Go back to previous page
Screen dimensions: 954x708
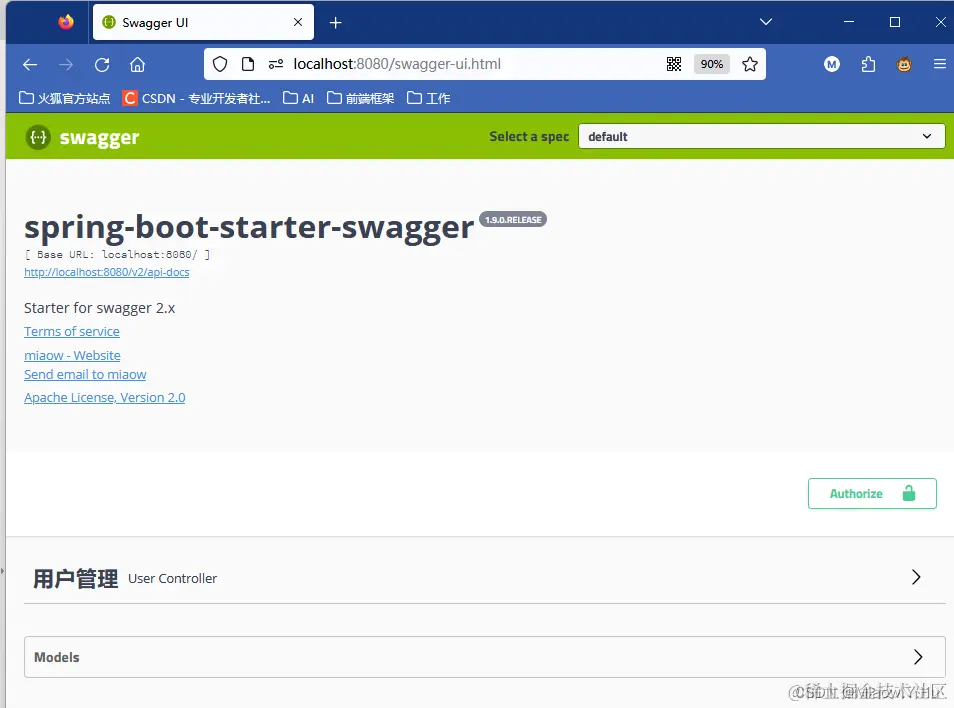pyautogui.click(x=30, y=64)
